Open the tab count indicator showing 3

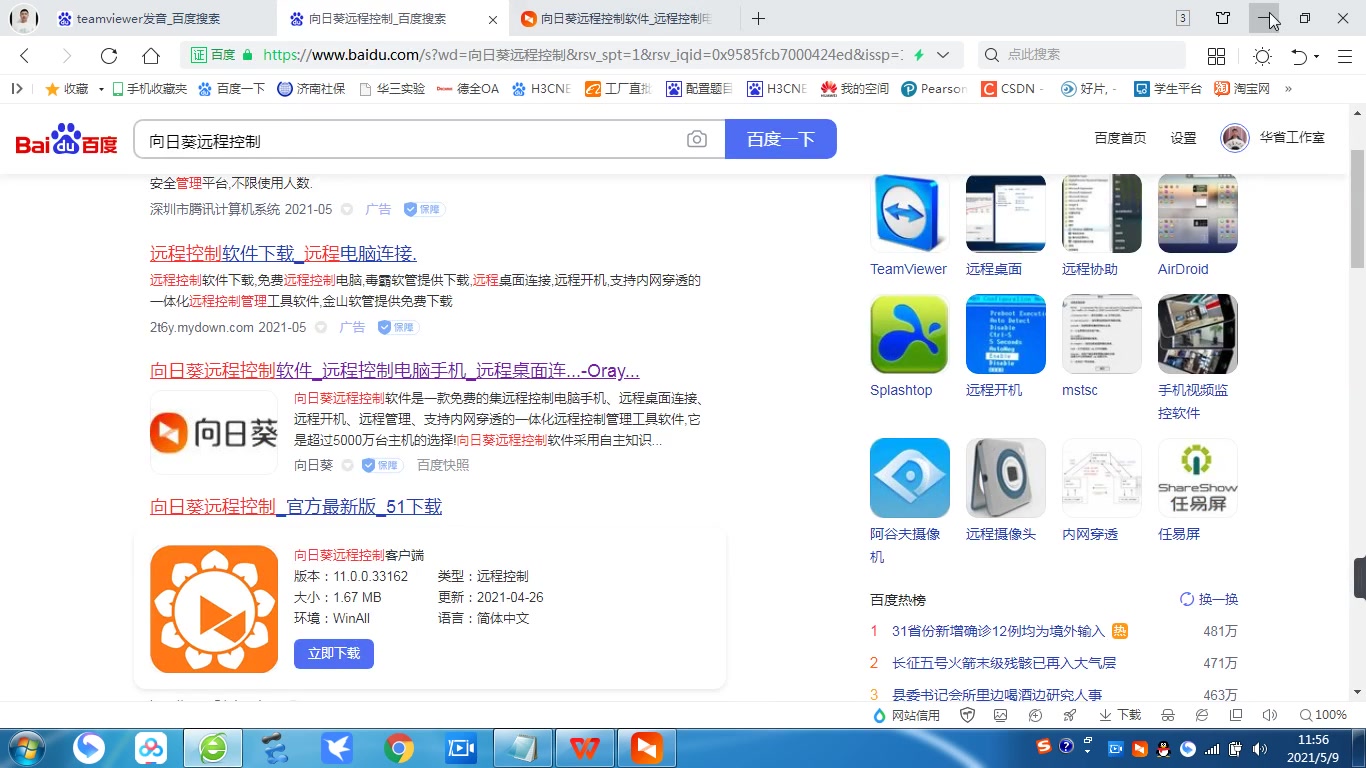pos(1183,18)
